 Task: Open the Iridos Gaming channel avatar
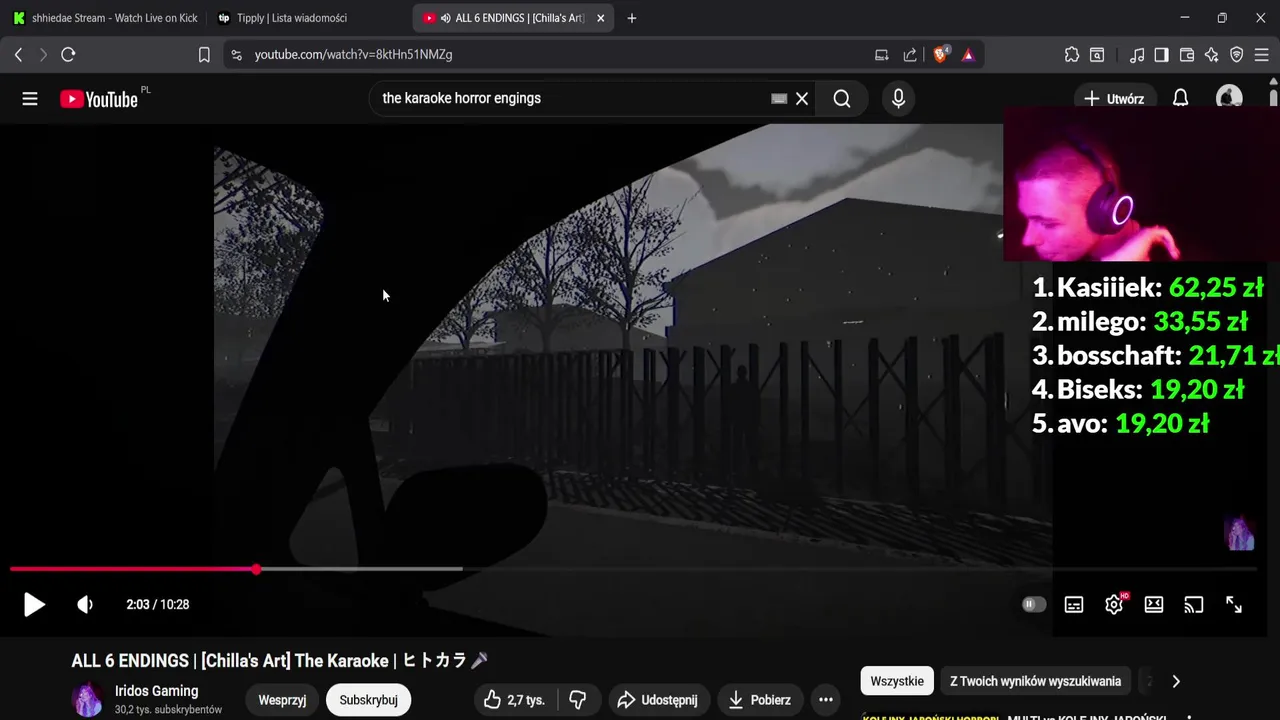(x=88, y=699)
